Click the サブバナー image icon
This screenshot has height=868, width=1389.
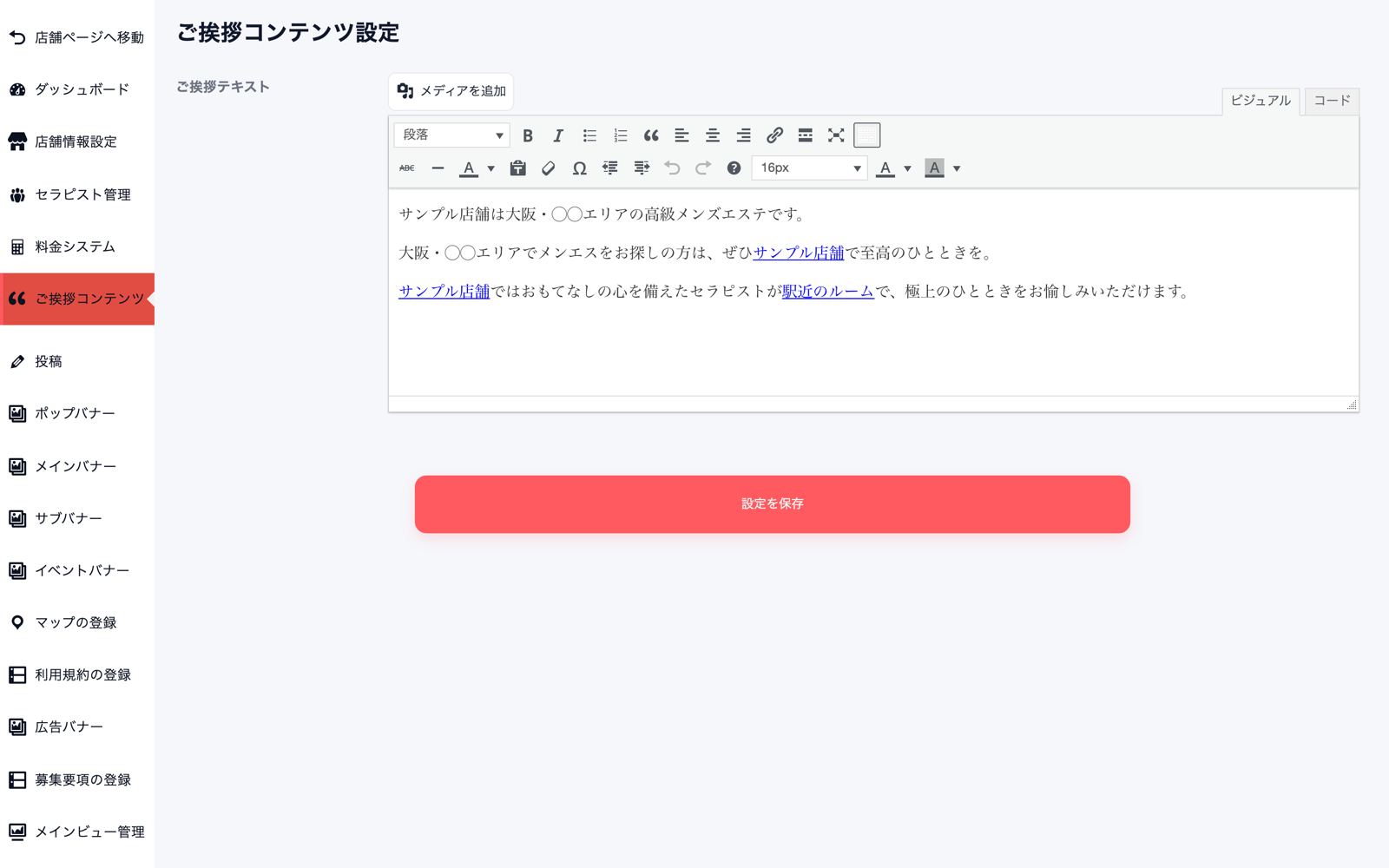17,518
